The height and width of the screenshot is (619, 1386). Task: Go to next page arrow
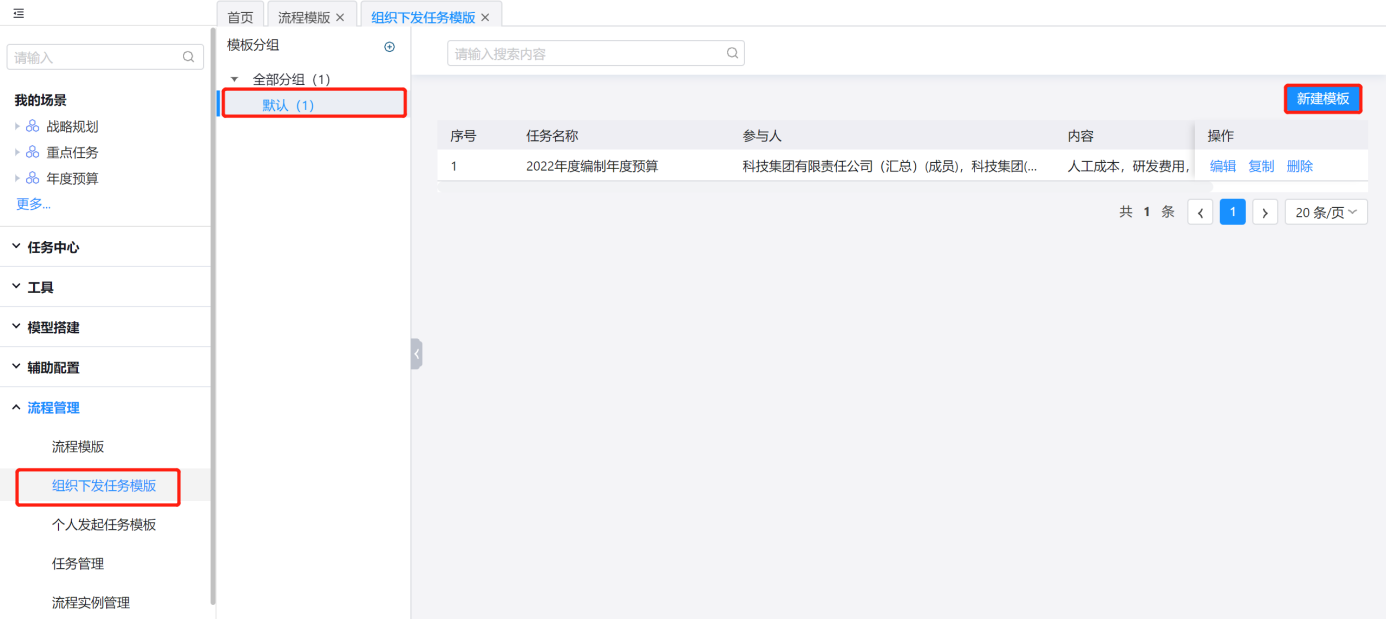[1265, 212]
